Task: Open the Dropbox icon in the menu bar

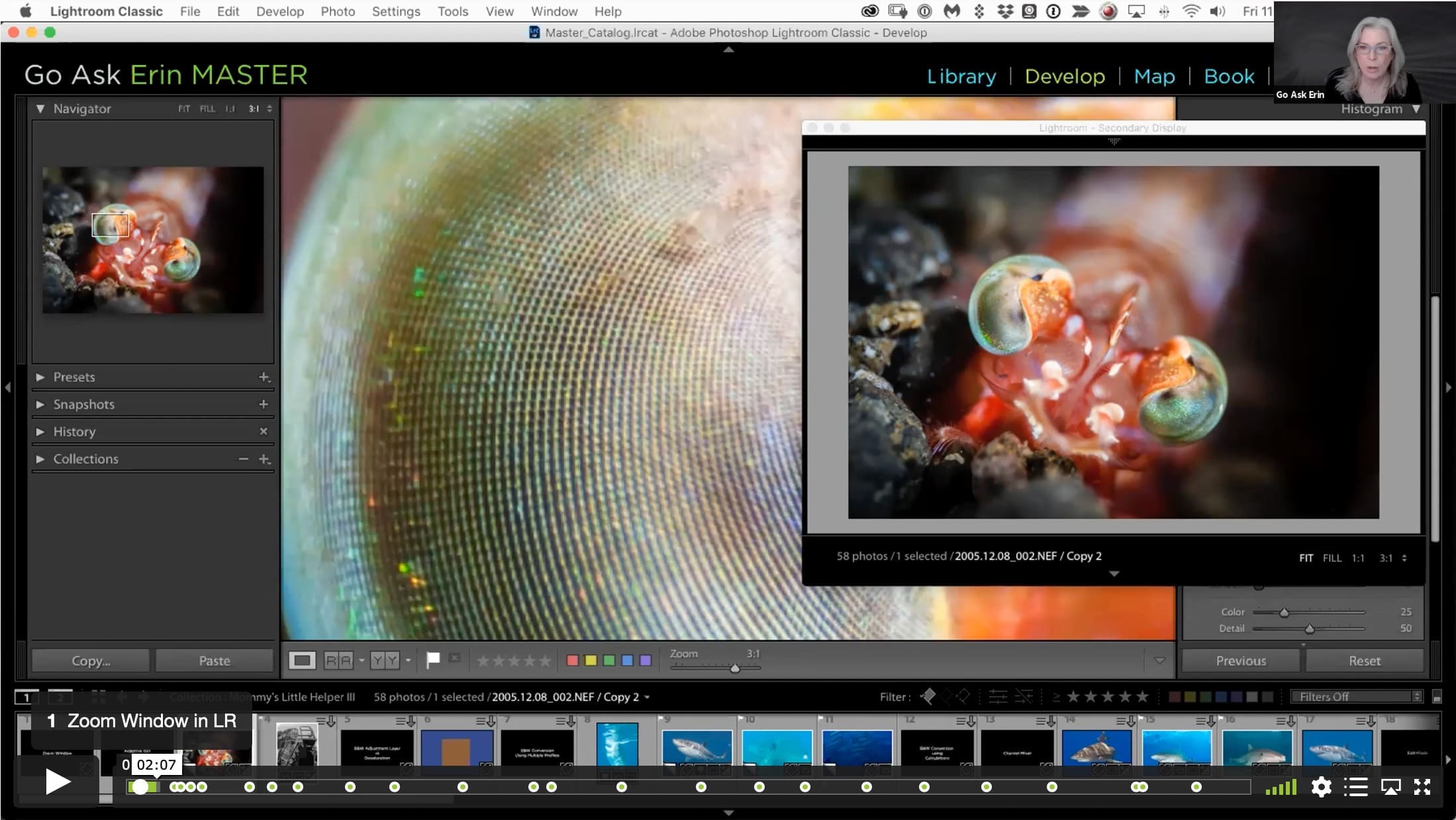Action: tap(1005, 11)
